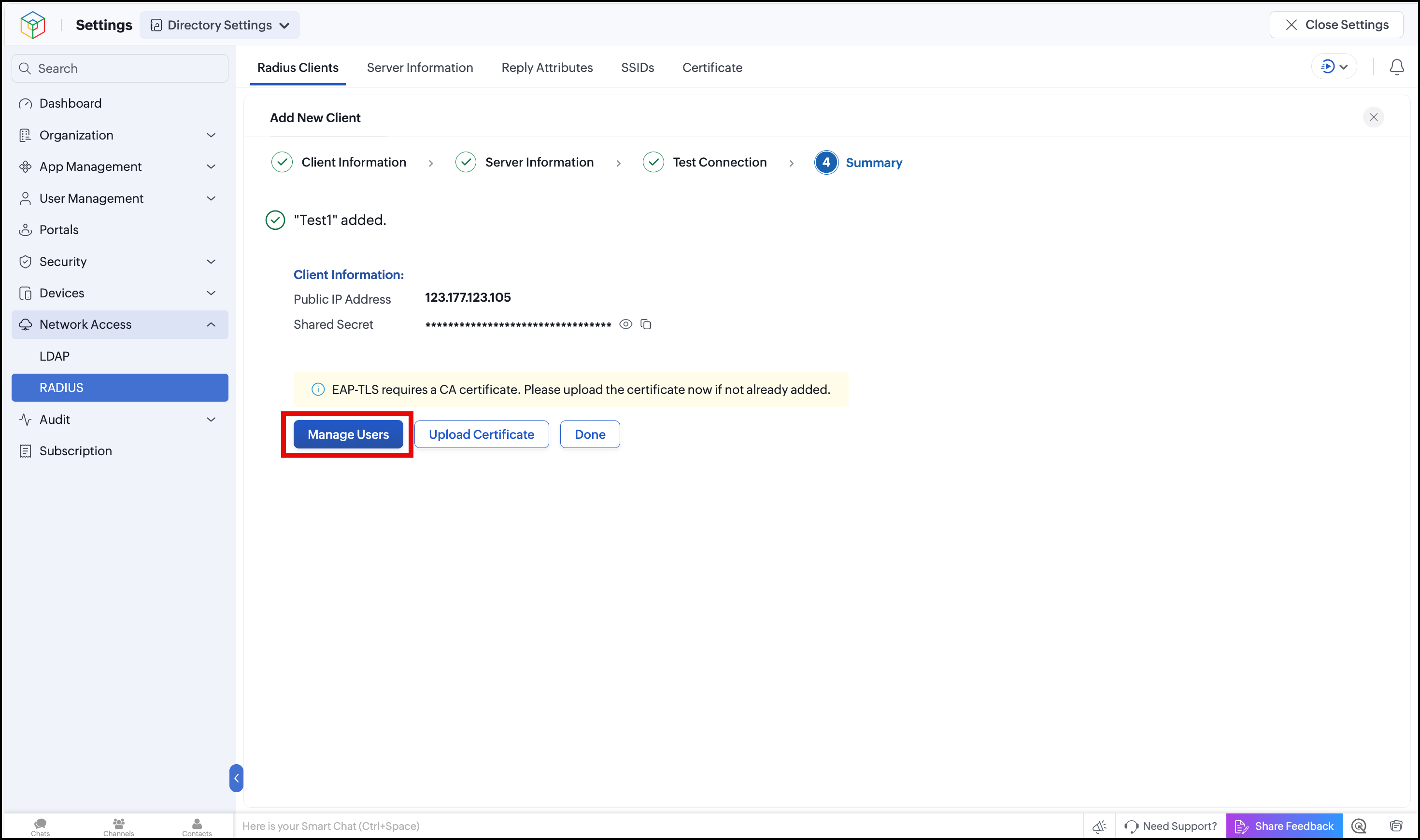Open notifications with the bell icon
This screenshot has height=840, width=1420.
(1397, 67)
